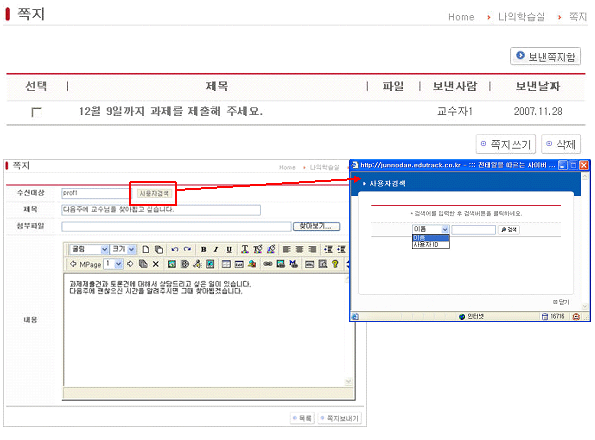Insert a table using the table icon
This screenshot has height=440, width=595.
226,264
